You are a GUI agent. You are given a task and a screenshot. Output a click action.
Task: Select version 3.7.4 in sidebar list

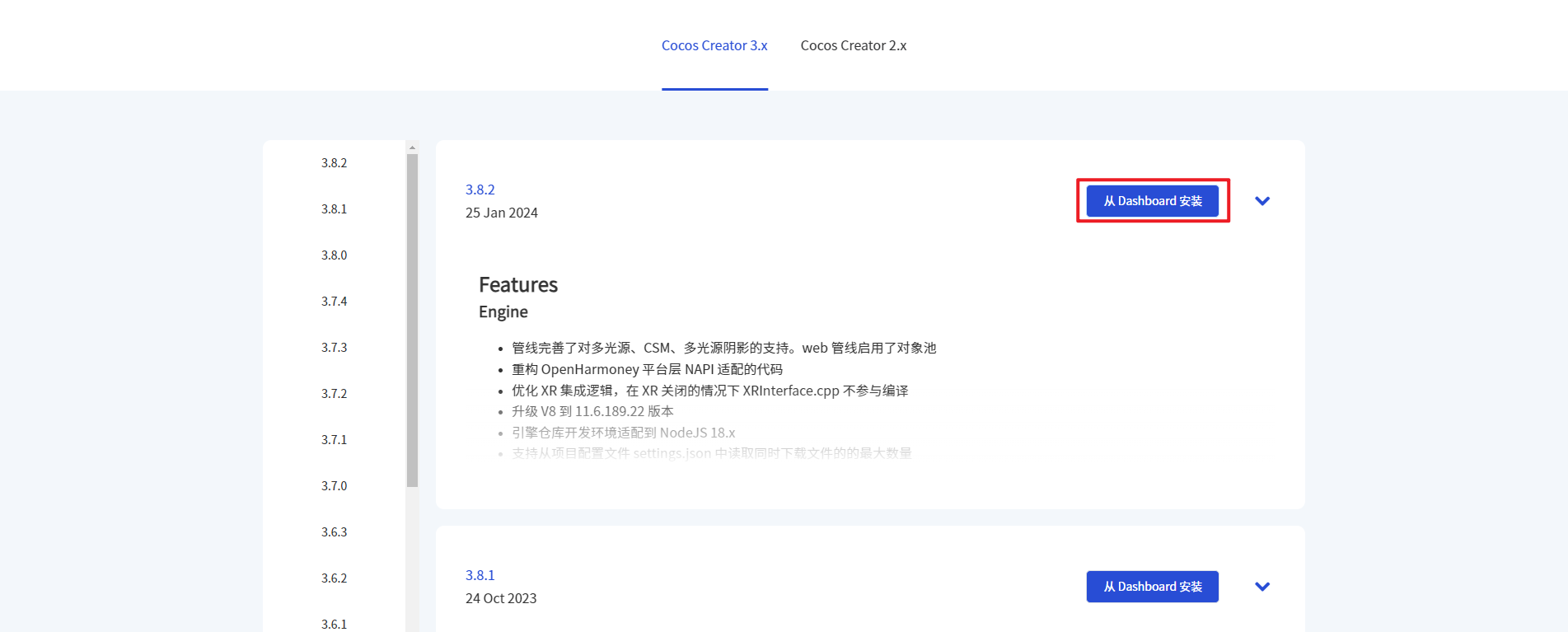click(334, 302)
